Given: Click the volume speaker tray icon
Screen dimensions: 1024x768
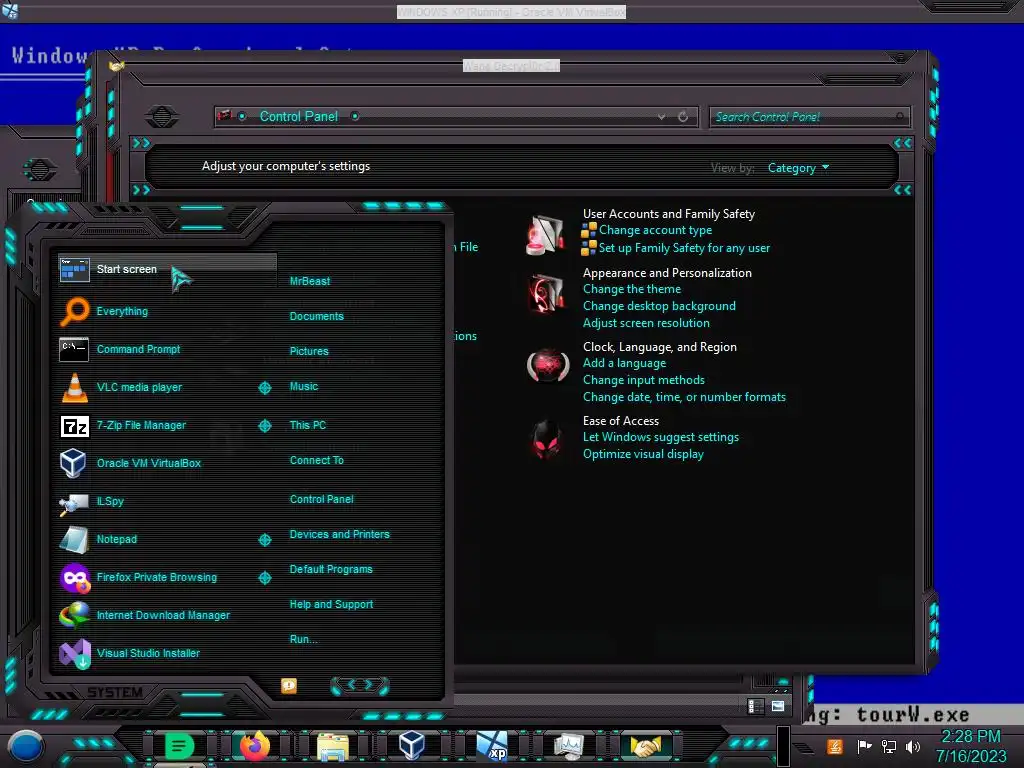Looking at the screenshot, I should [x=913, y=746].
